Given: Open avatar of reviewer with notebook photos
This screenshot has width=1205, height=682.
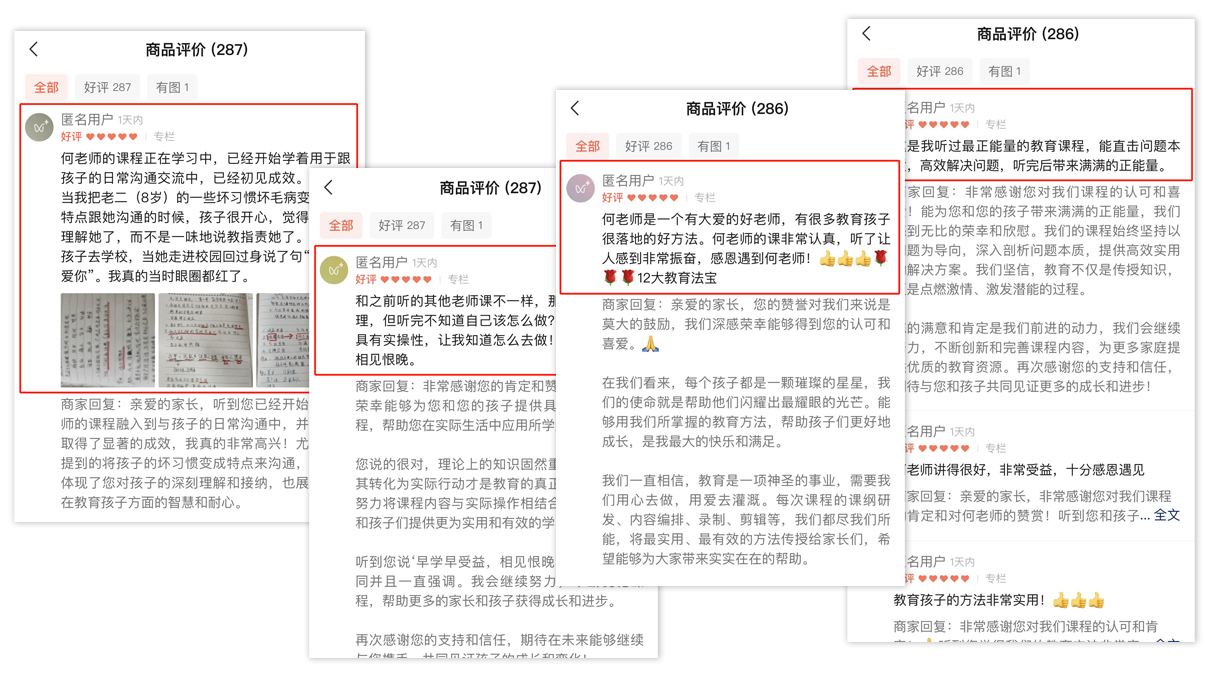Looking at the screenshot, I should pyautogui.click(x=40, y=127).
